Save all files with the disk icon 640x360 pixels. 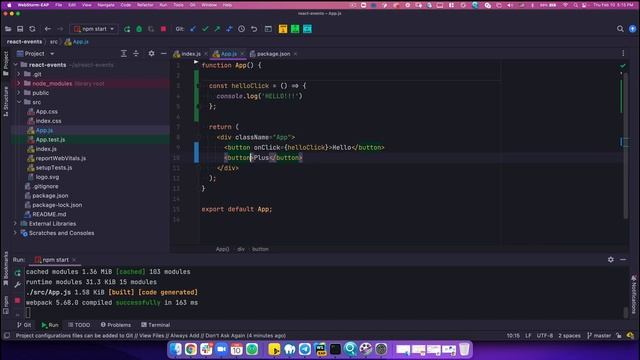(x=20, y=29)
